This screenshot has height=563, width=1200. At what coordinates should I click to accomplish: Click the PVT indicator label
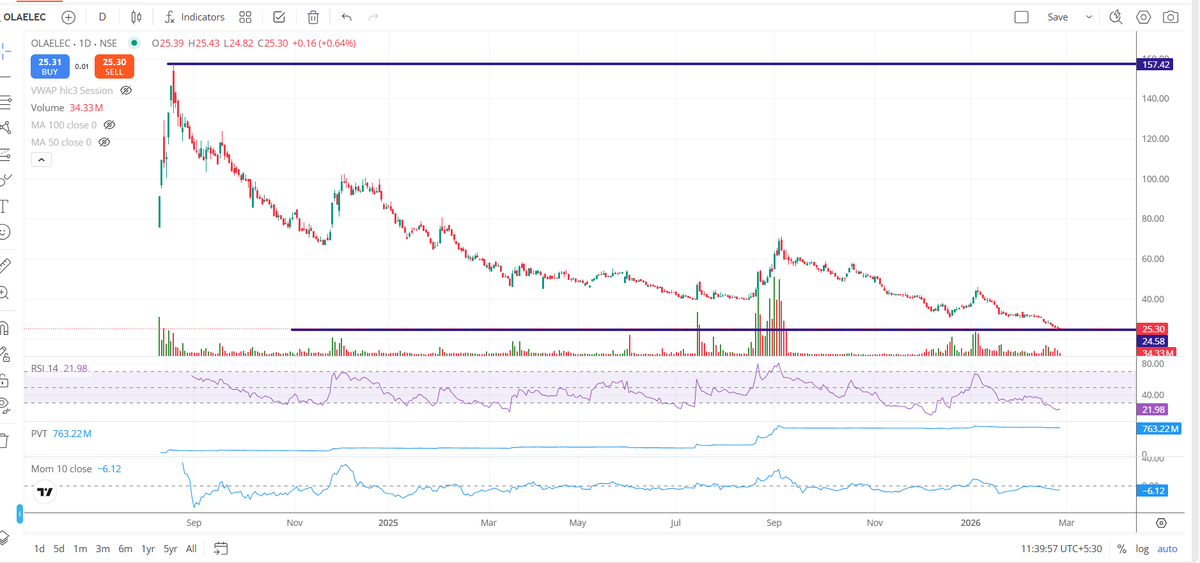point(39,434)
